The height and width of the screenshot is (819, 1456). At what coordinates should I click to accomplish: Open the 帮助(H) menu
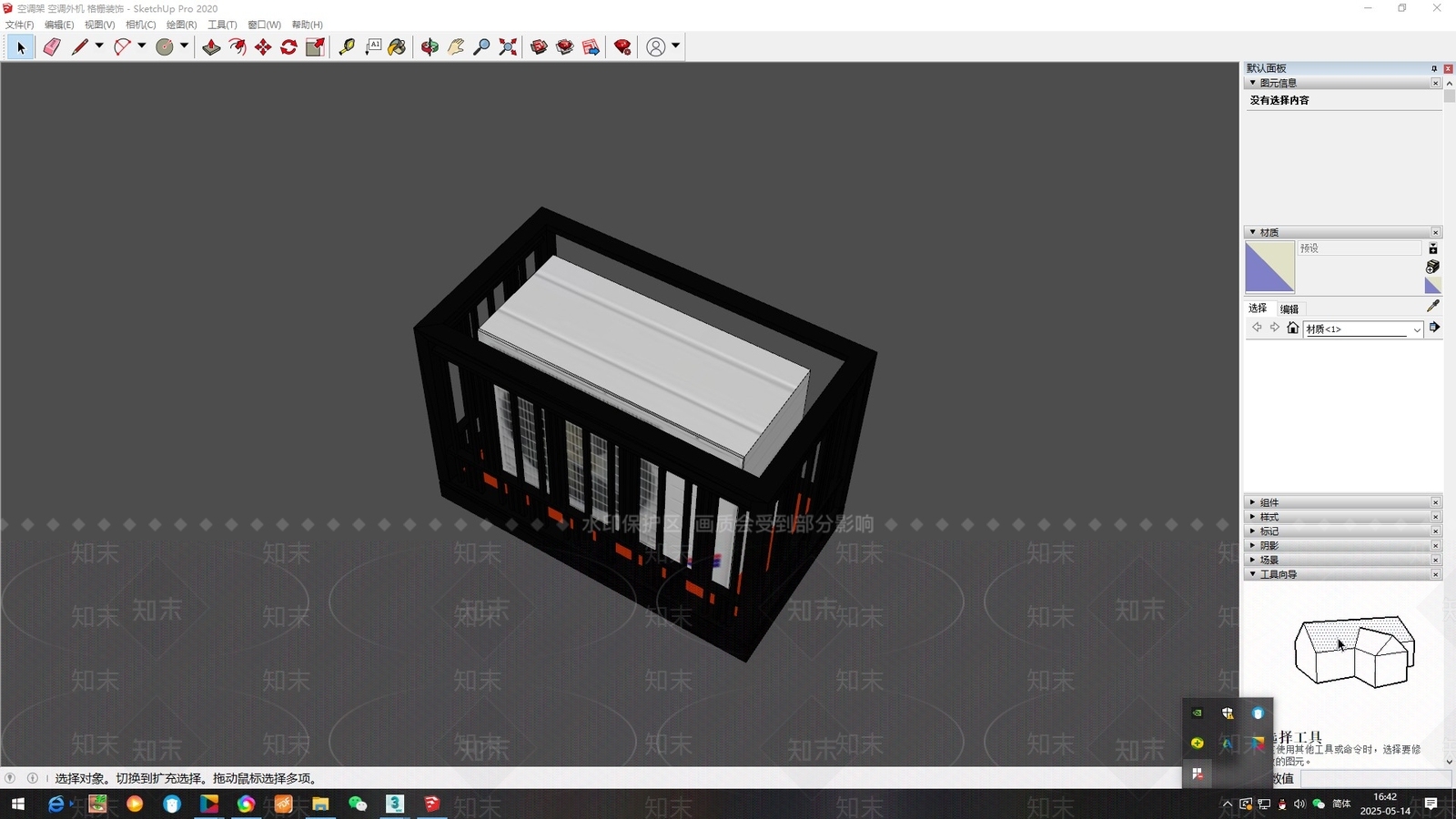(307, 25)
